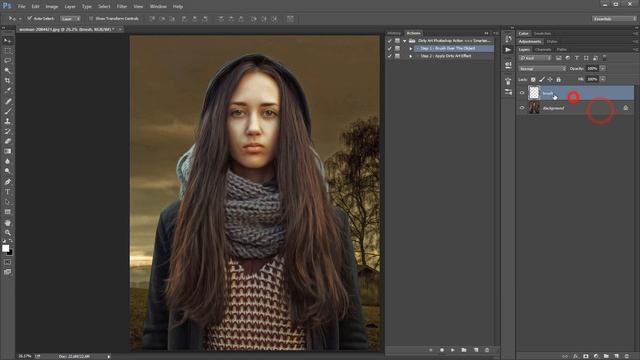The height and width of the screenshot is (360, 640).
Task: Click Play Selection in the Actions panel
Action: coord(453,350)
